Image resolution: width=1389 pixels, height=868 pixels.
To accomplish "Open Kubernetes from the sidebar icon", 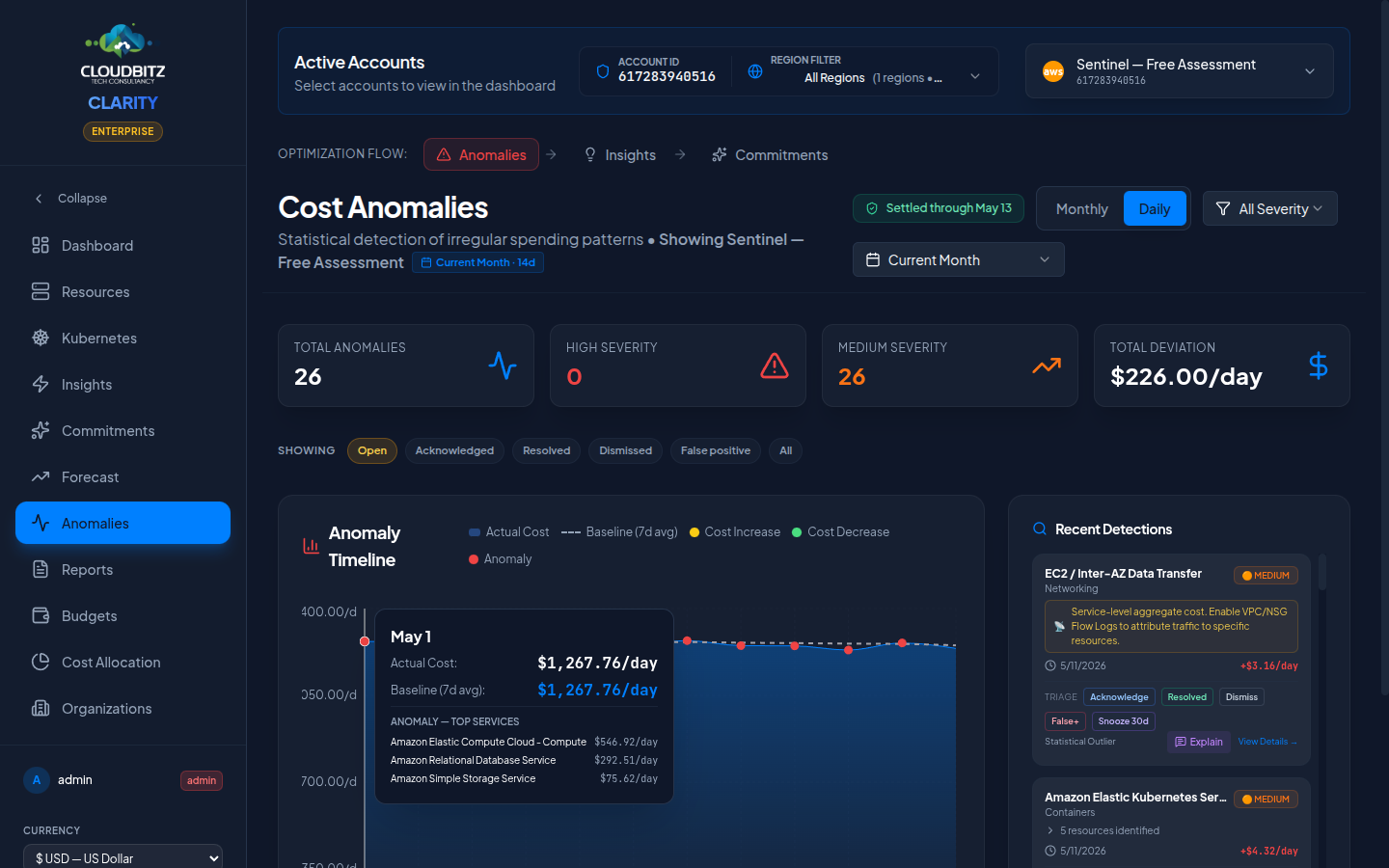I will 41,339.
